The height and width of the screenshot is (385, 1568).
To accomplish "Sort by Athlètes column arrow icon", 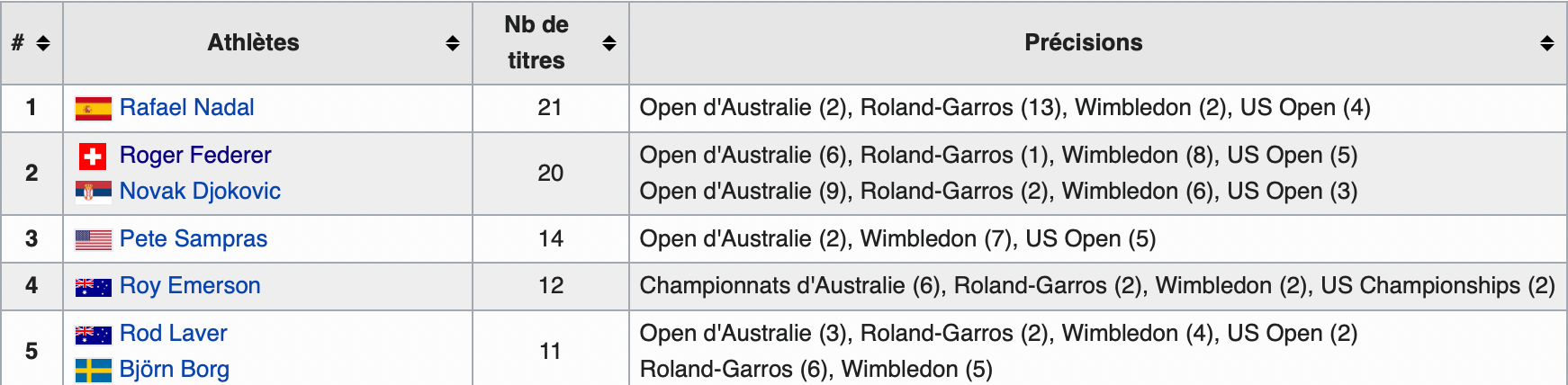I will tap(453, 43).
